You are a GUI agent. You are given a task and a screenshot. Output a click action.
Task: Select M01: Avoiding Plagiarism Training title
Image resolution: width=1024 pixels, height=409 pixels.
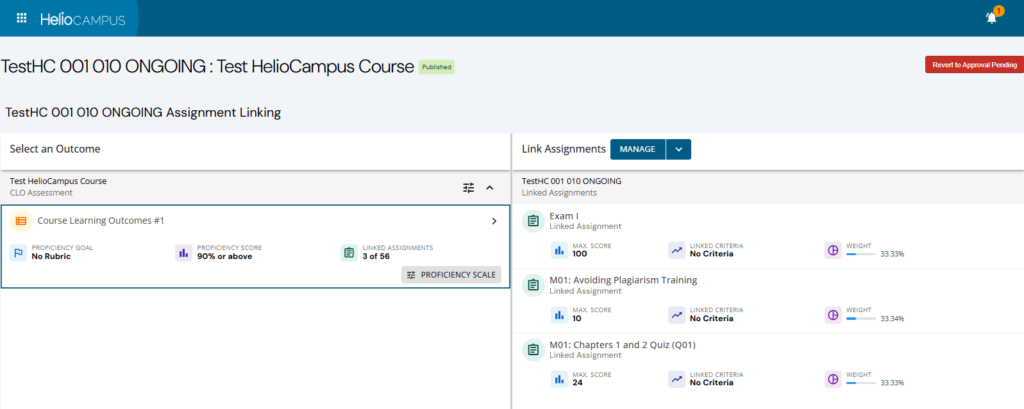pos(624,280)
